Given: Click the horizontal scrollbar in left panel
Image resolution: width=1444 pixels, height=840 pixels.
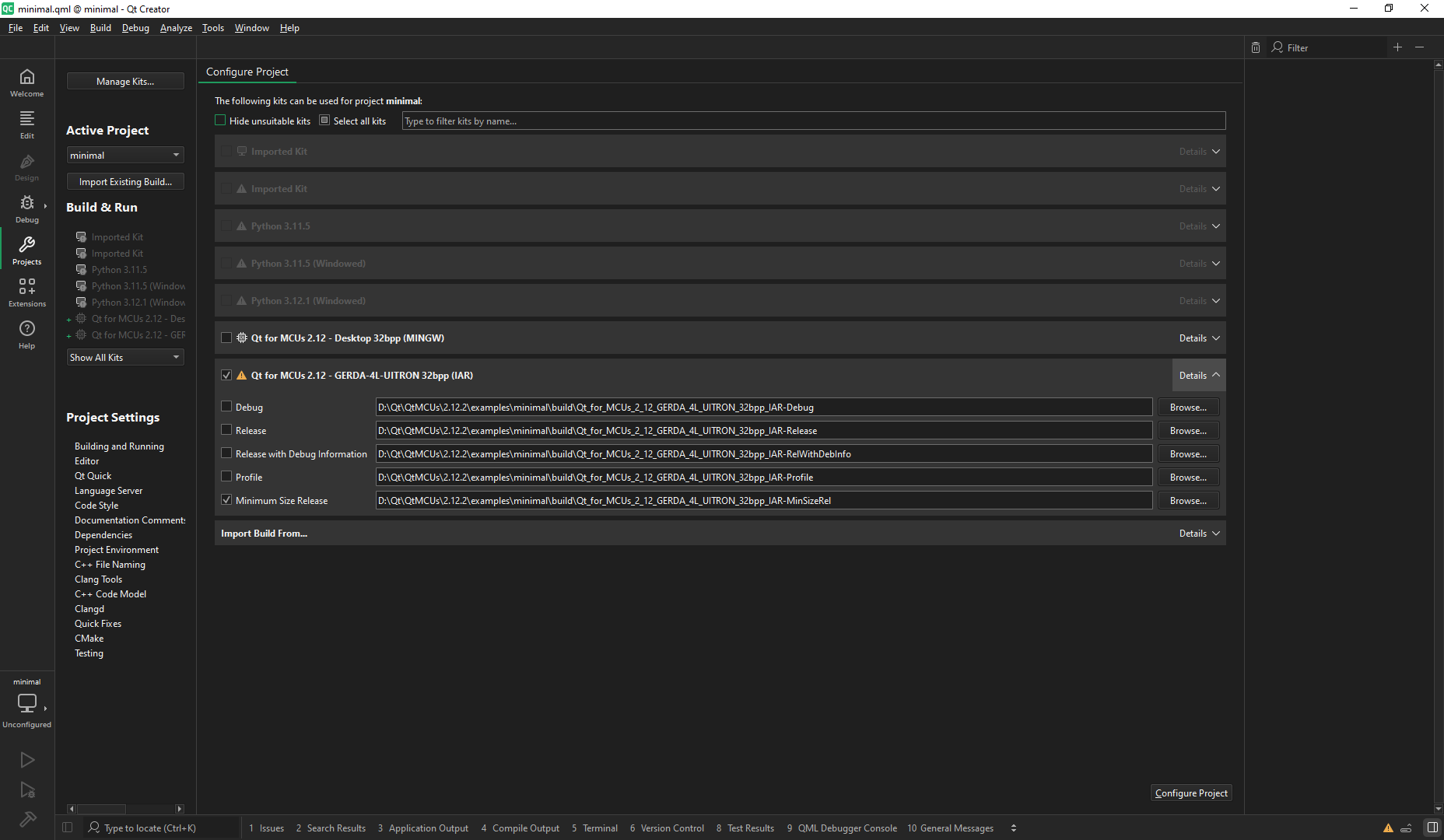Looking at the screenshot, I should (102, 809).
